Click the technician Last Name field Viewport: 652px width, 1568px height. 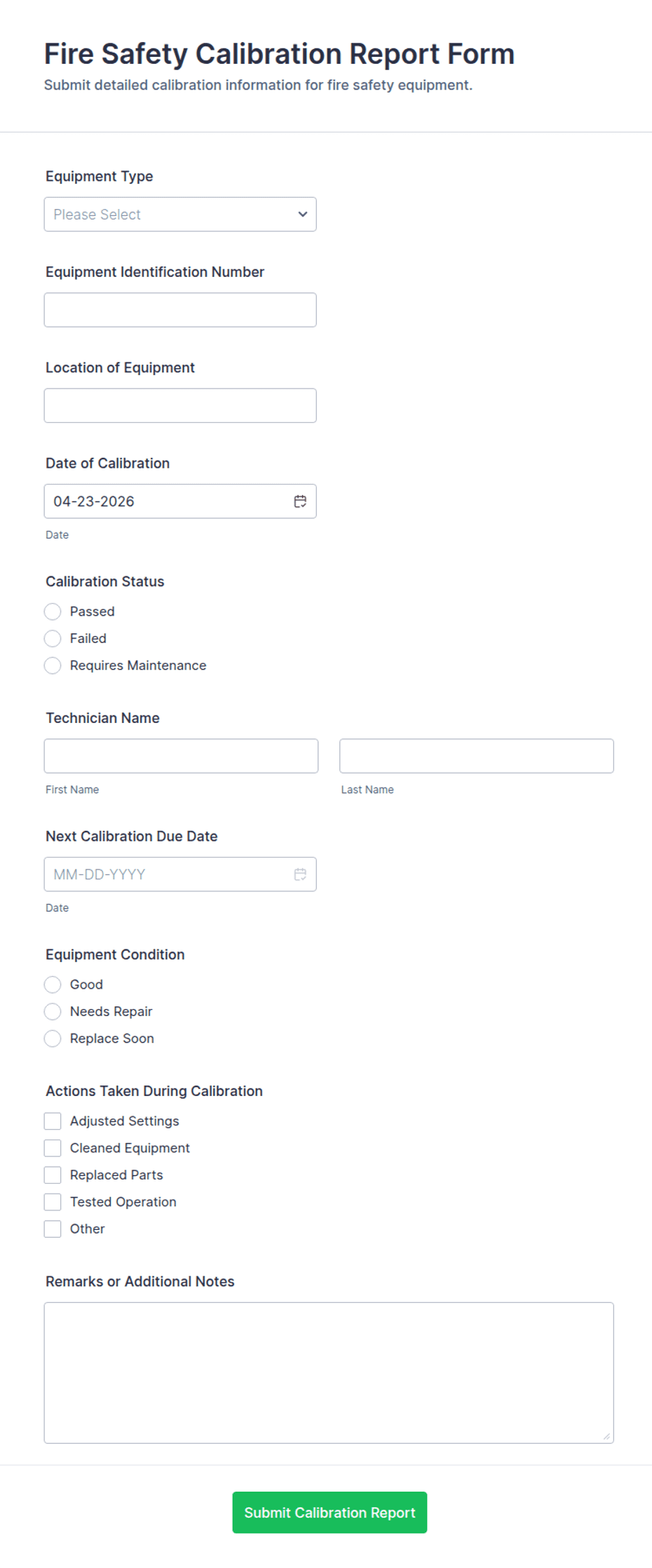click(476, 756)
